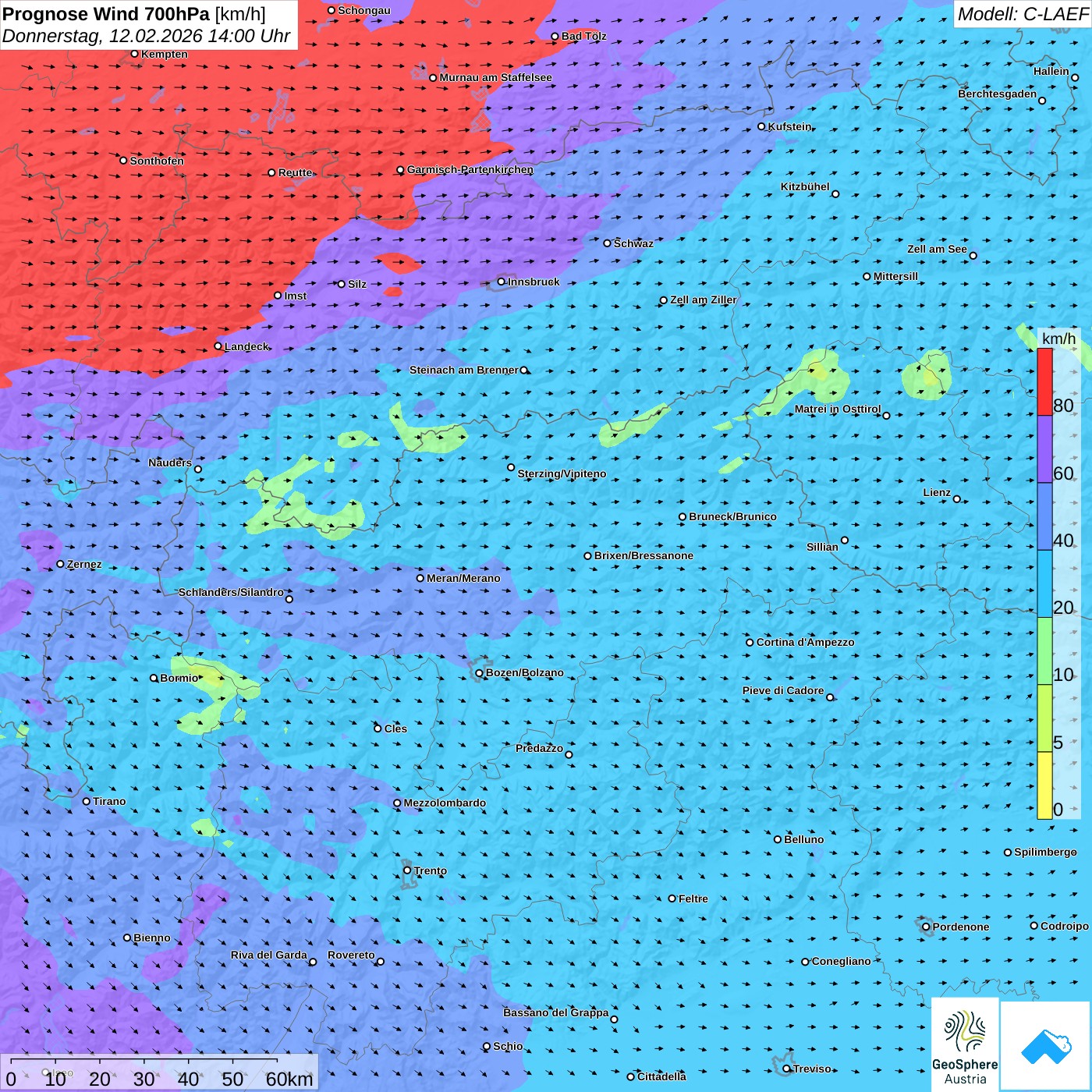Click the 'km/h' legend unit label
1092x1092 pixels.
pos(1058,339)
